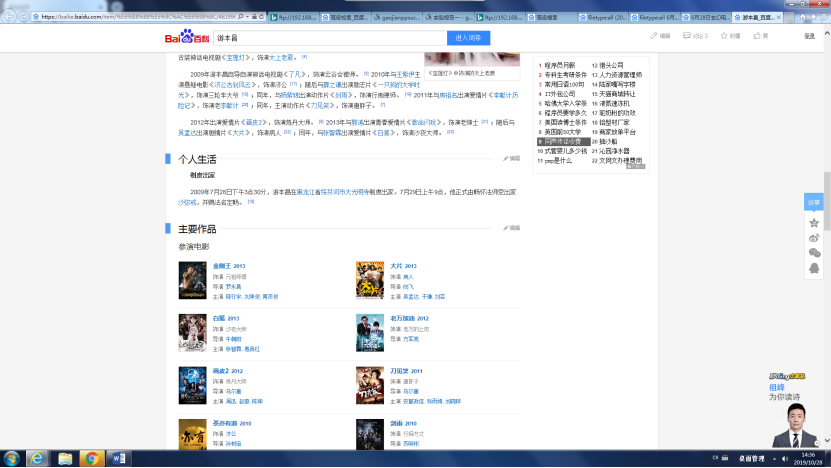Click the volume speaker tray icon

785,458
